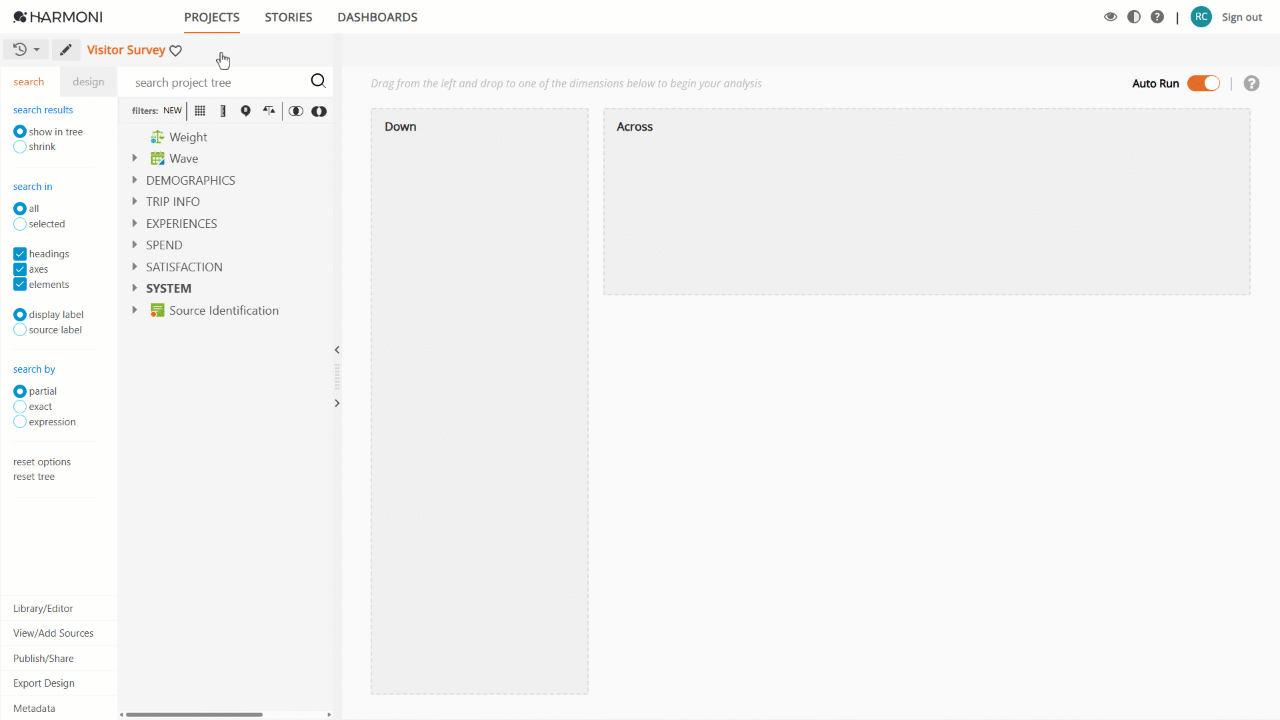Select partial search radio
This screenshot has height=720, width=1280.
20,392
